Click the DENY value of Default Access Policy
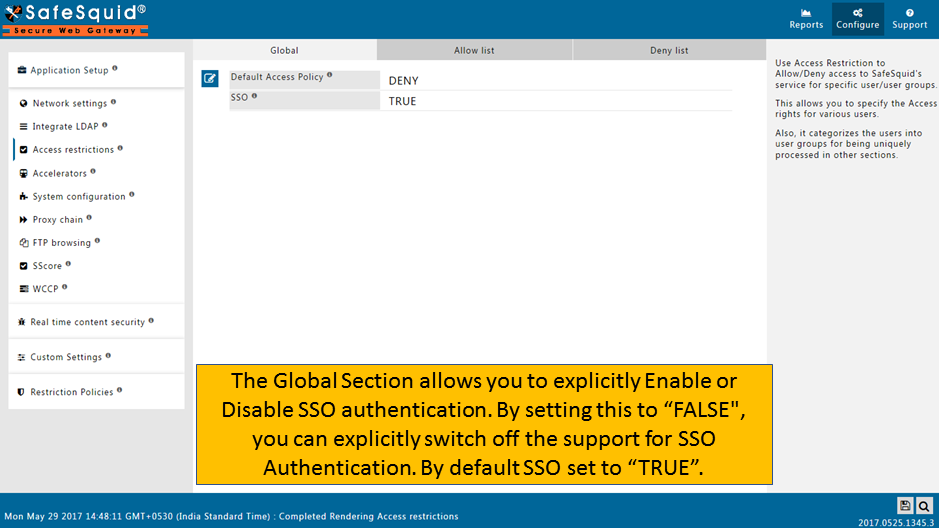The image size is (939, 528). coord(403,81)
